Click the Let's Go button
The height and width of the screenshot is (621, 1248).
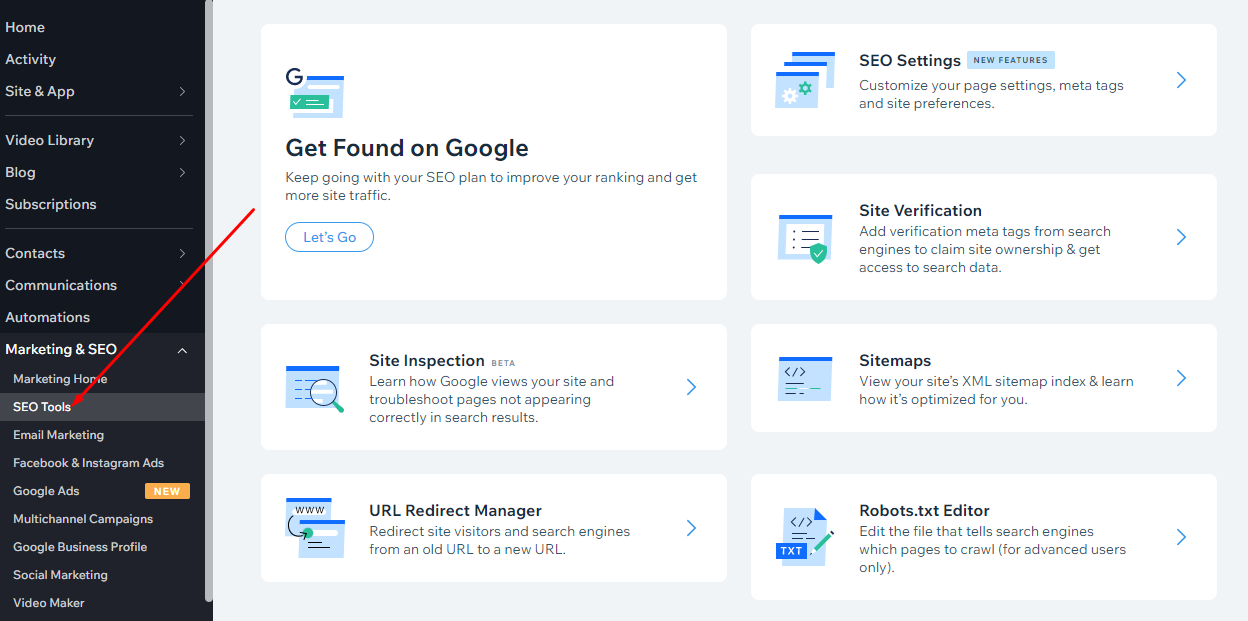point(330,237)
